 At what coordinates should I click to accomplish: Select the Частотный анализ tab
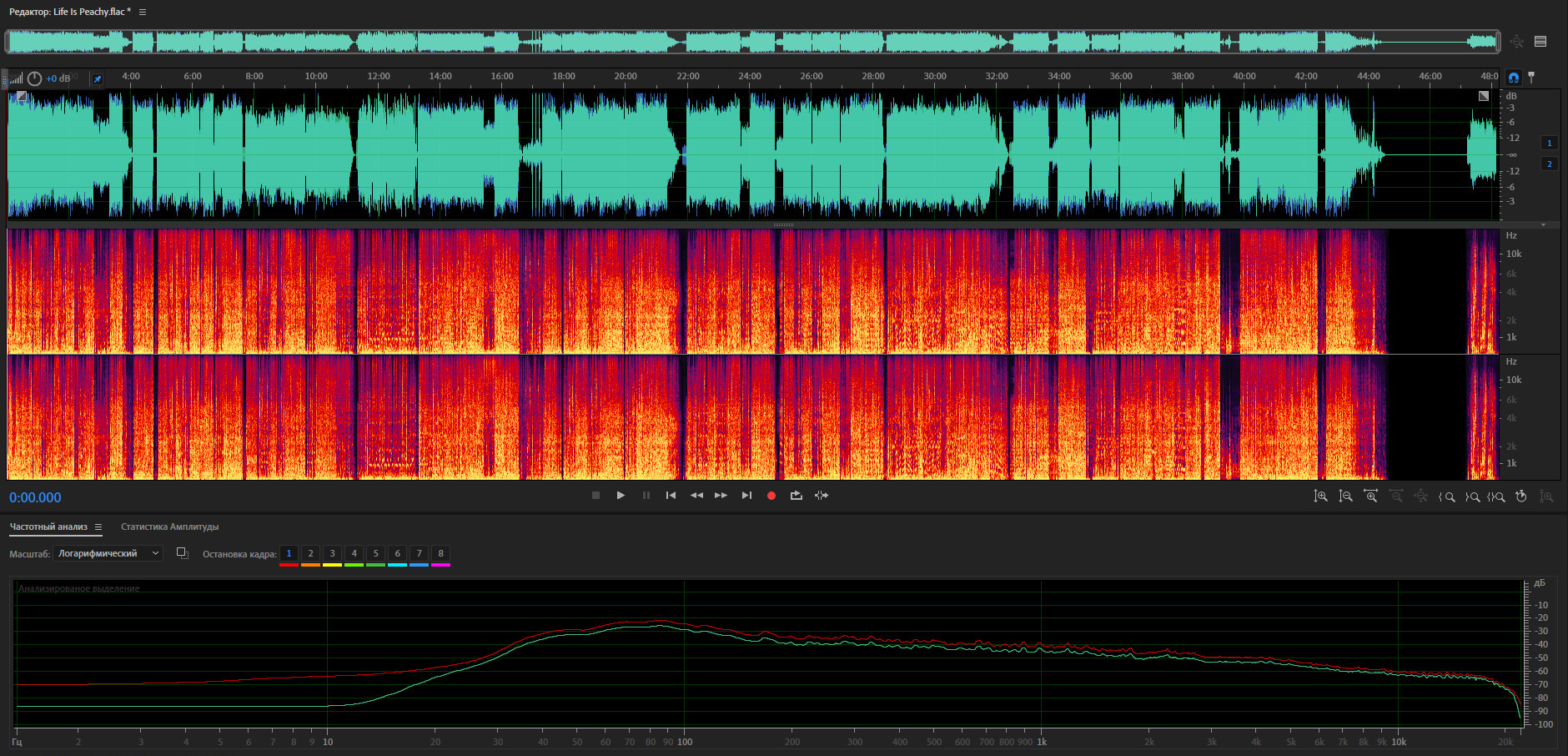(48, 527)
